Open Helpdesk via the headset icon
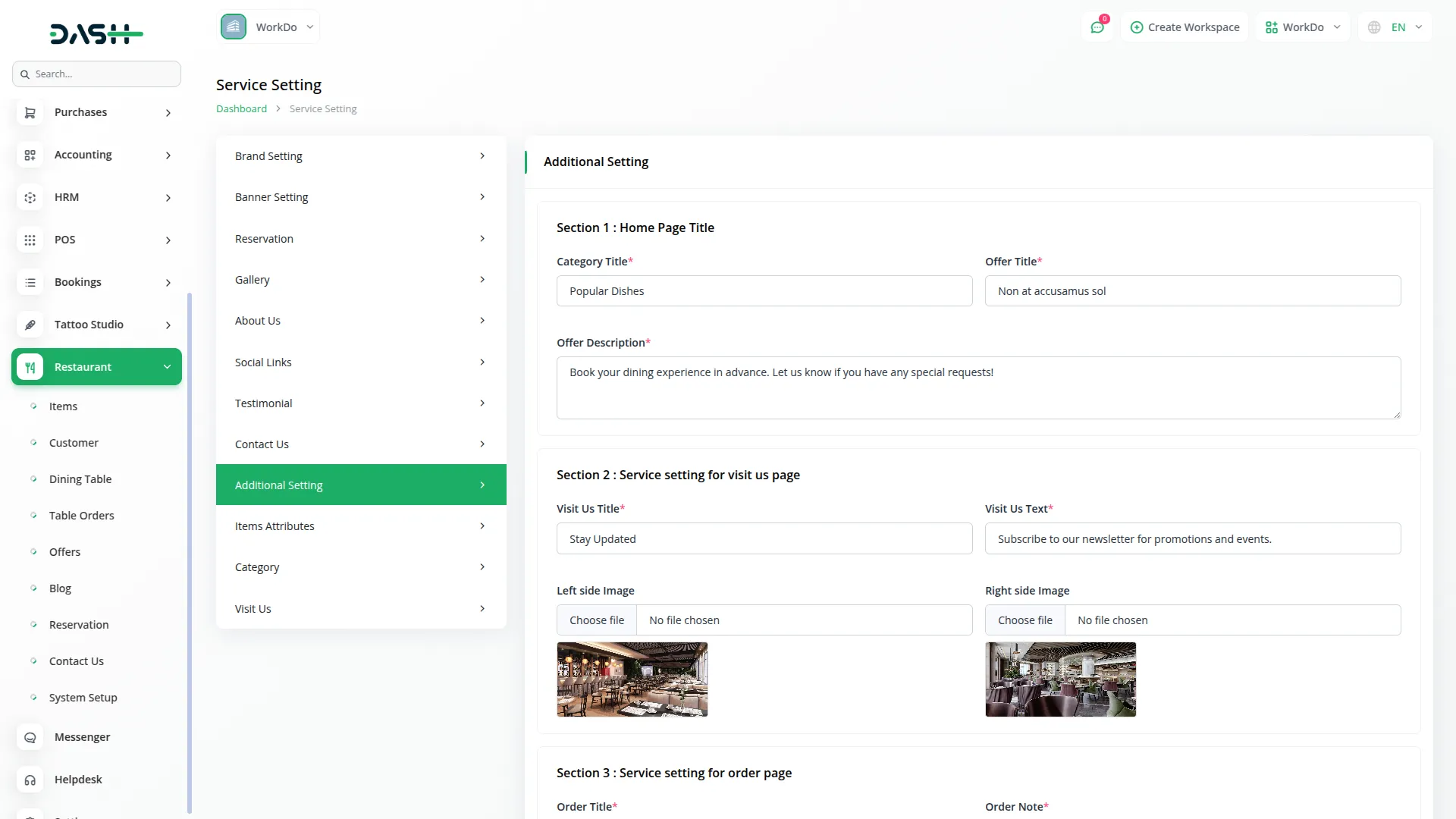1456x819 pixels. [30, 780]
